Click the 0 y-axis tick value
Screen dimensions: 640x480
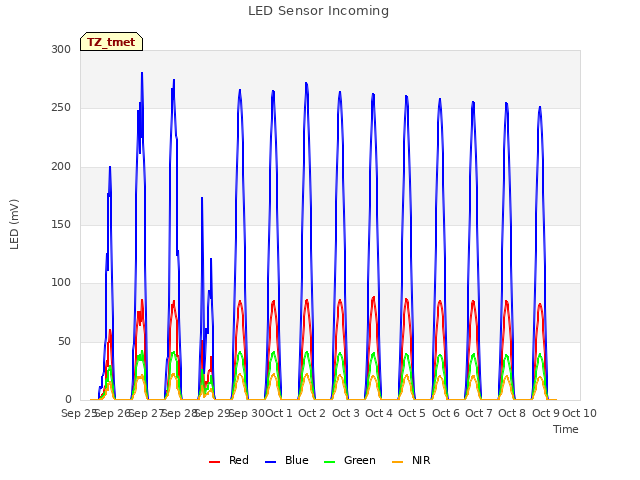pos(68,400)
